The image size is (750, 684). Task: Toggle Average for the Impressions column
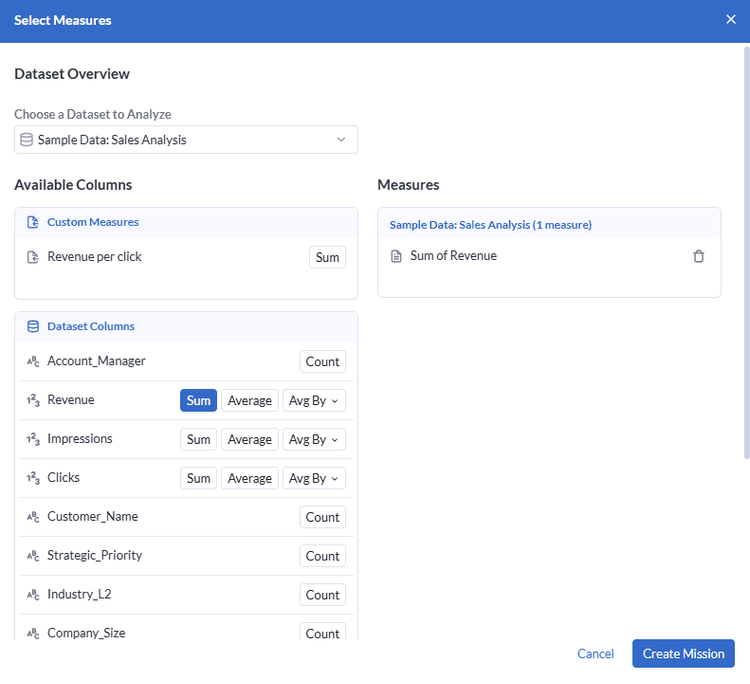tap(249, 440)
